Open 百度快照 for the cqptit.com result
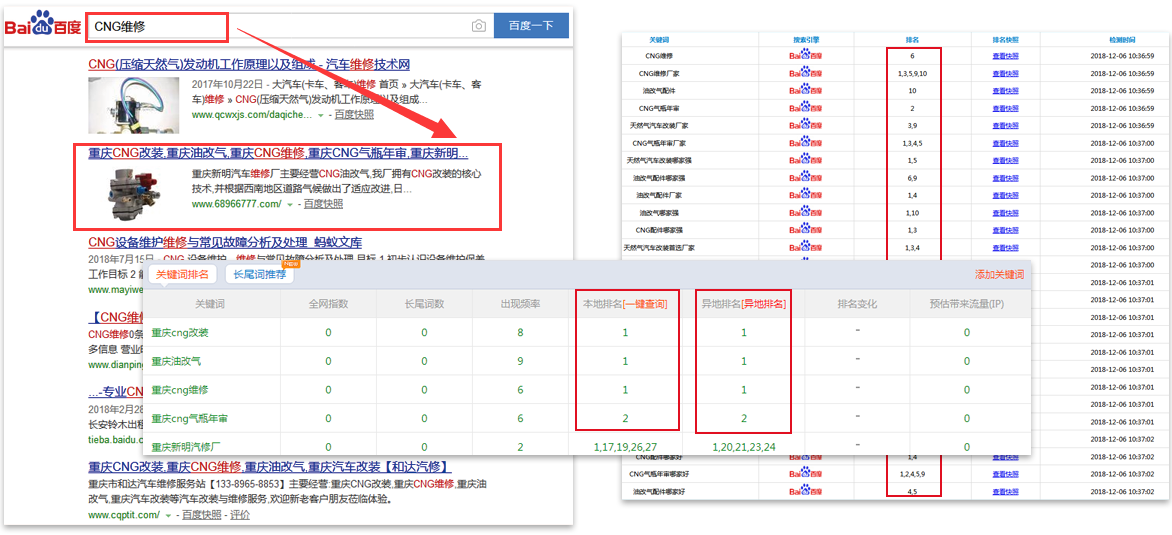Screen dimensions: 1172x535 [202, 516]
